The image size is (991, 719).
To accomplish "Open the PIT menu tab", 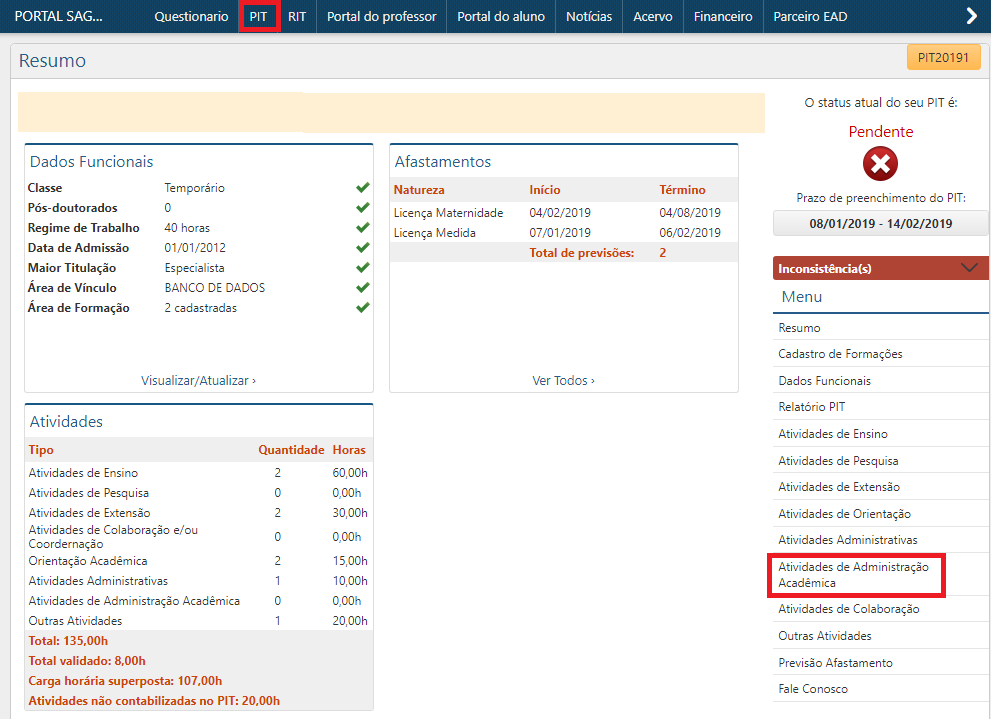I will [259, 17].
